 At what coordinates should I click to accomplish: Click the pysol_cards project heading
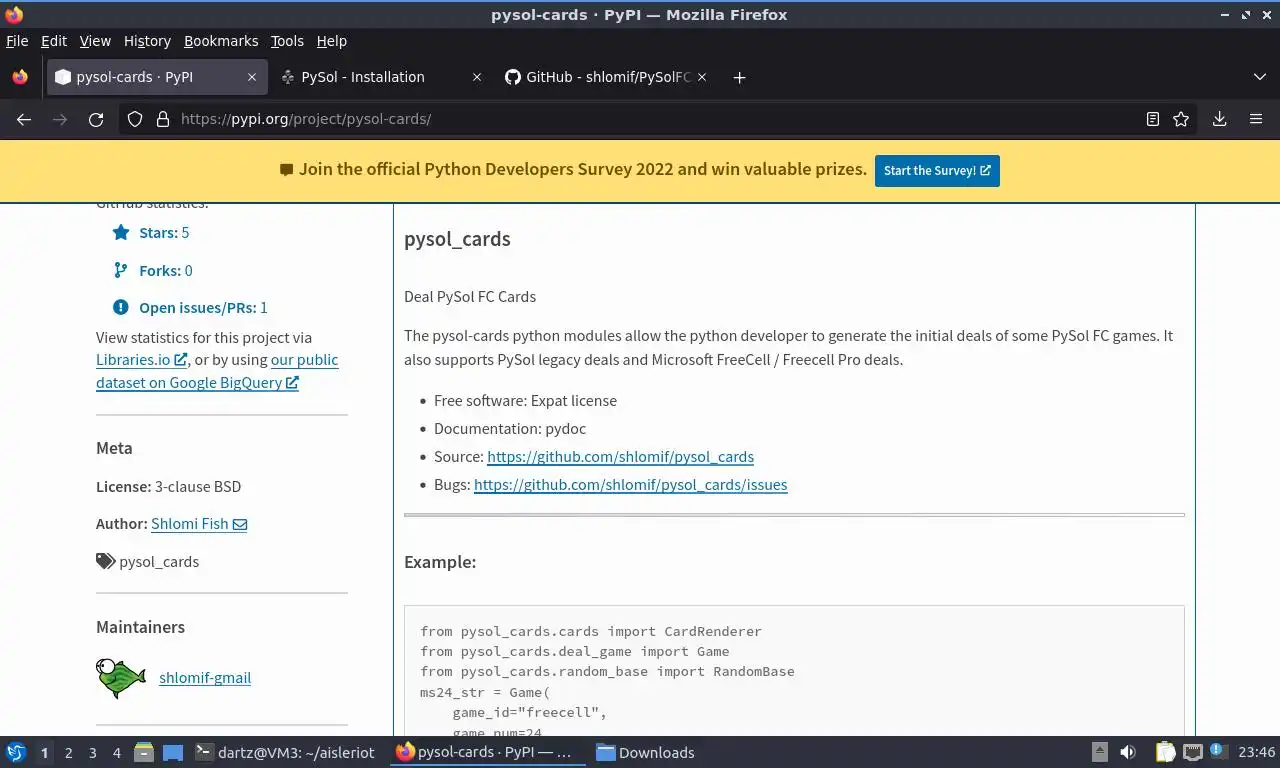pyautogui.click(x=457, y=239)
